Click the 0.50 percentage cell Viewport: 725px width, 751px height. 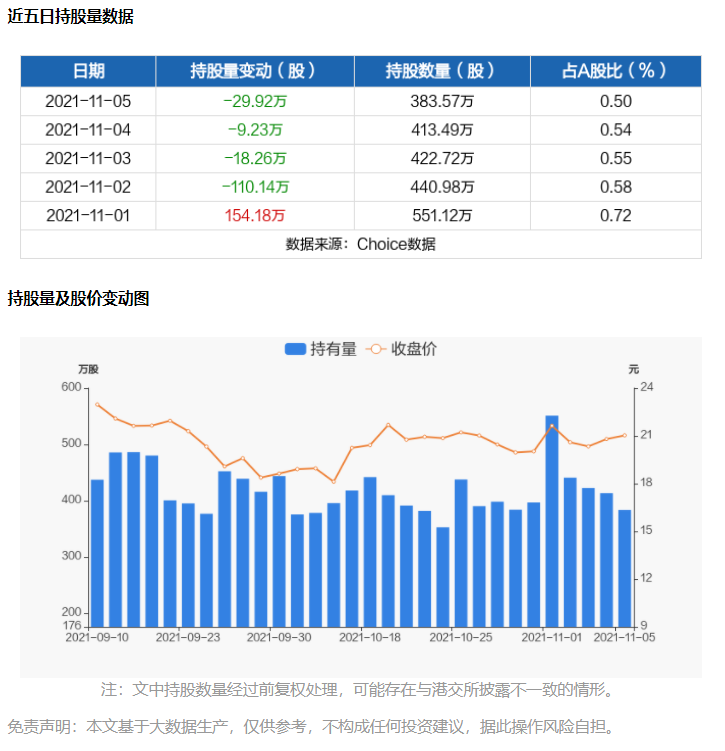coord(616,101)
